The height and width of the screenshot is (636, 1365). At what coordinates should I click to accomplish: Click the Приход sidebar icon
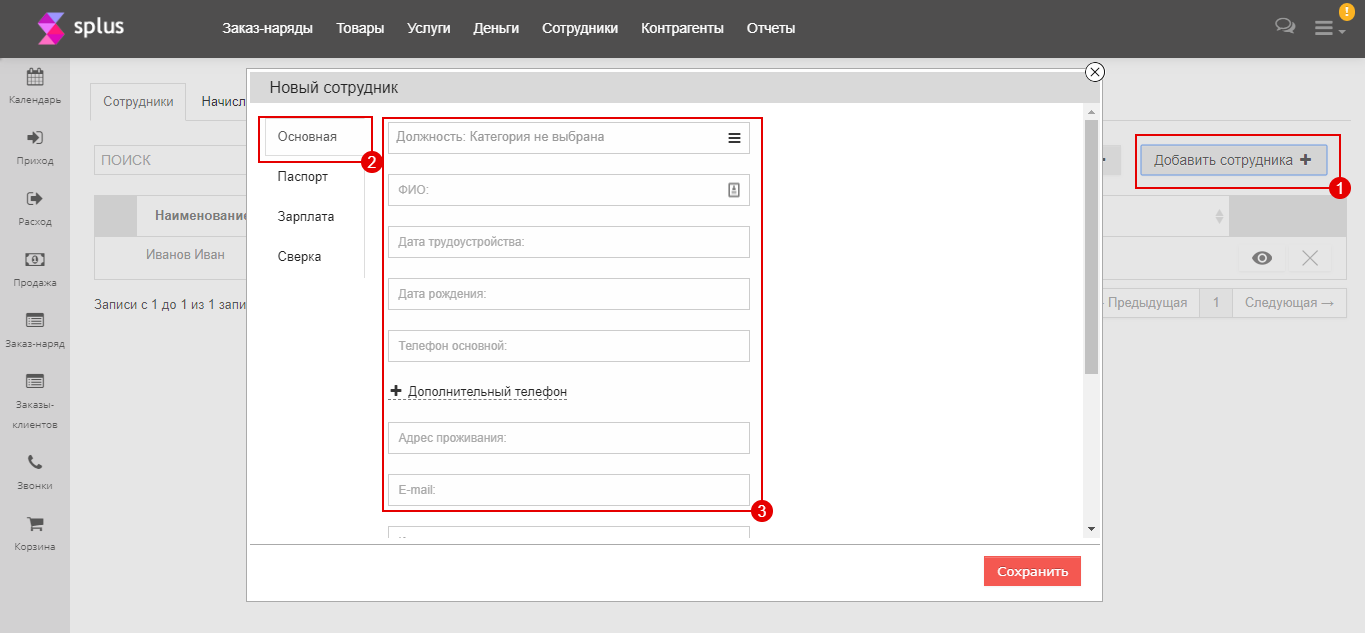pos(34,138)
